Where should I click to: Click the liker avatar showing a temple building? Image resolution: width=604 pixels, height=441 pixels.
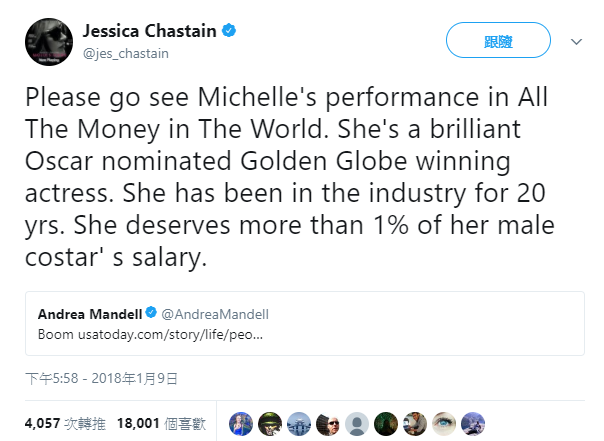tap(299, 424)
